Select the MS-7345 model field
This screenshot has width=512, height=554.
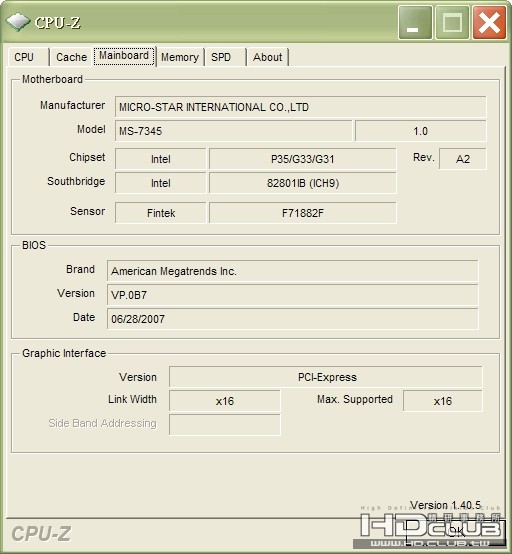pos(233,131)
